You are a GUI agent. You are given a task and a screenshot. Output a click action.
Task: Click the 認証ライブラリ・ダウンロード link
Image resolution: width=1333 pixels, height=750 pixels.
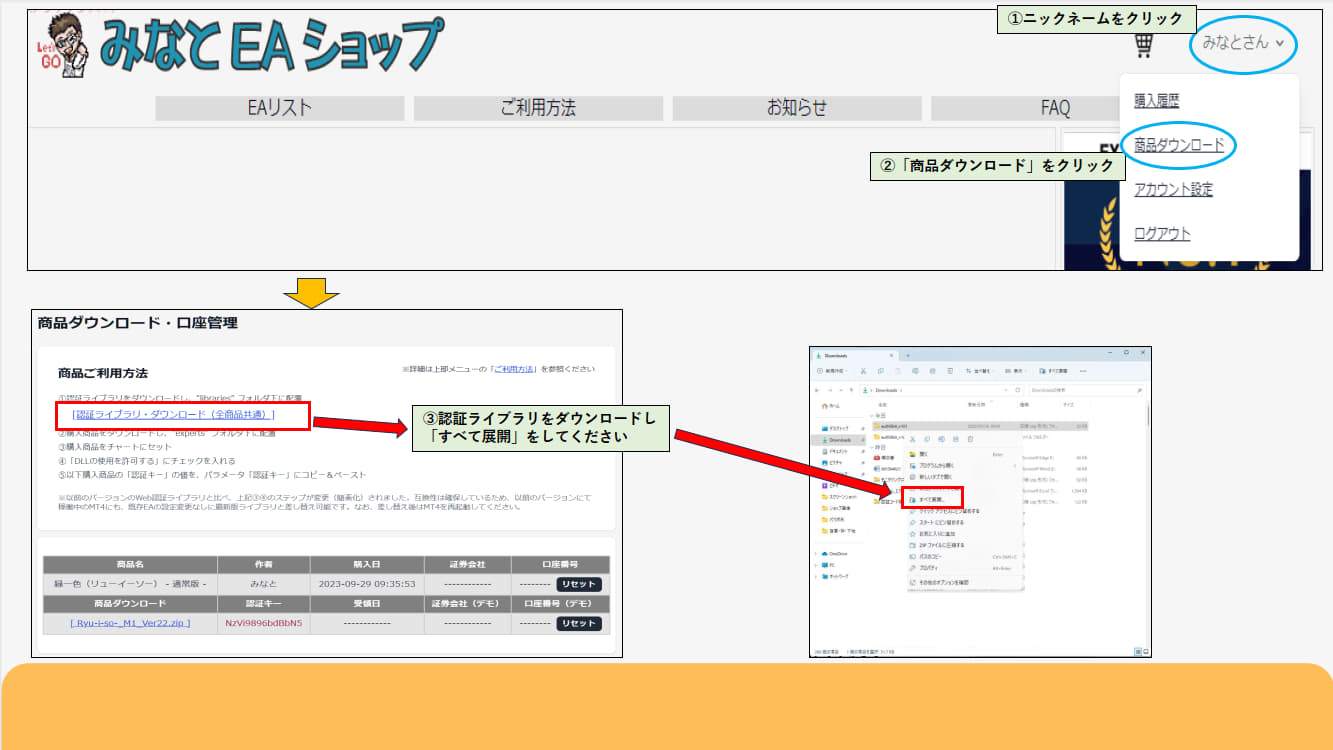point(173,414)
